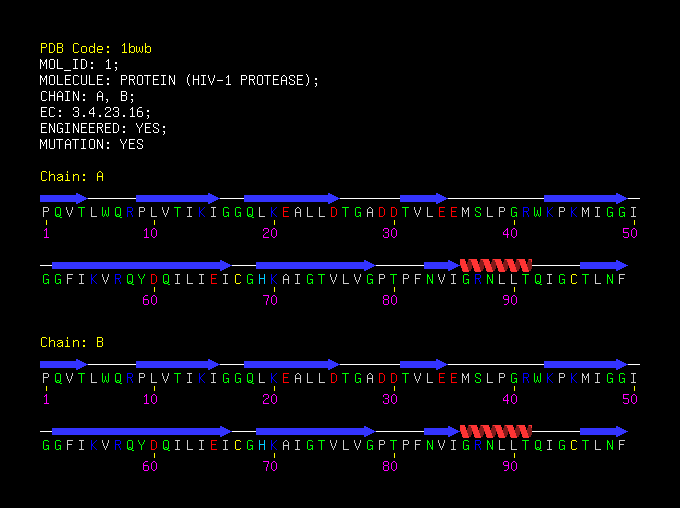Click position number 40 under Chain B
Viewport: 680px width, 508px height.
point(510,399)
